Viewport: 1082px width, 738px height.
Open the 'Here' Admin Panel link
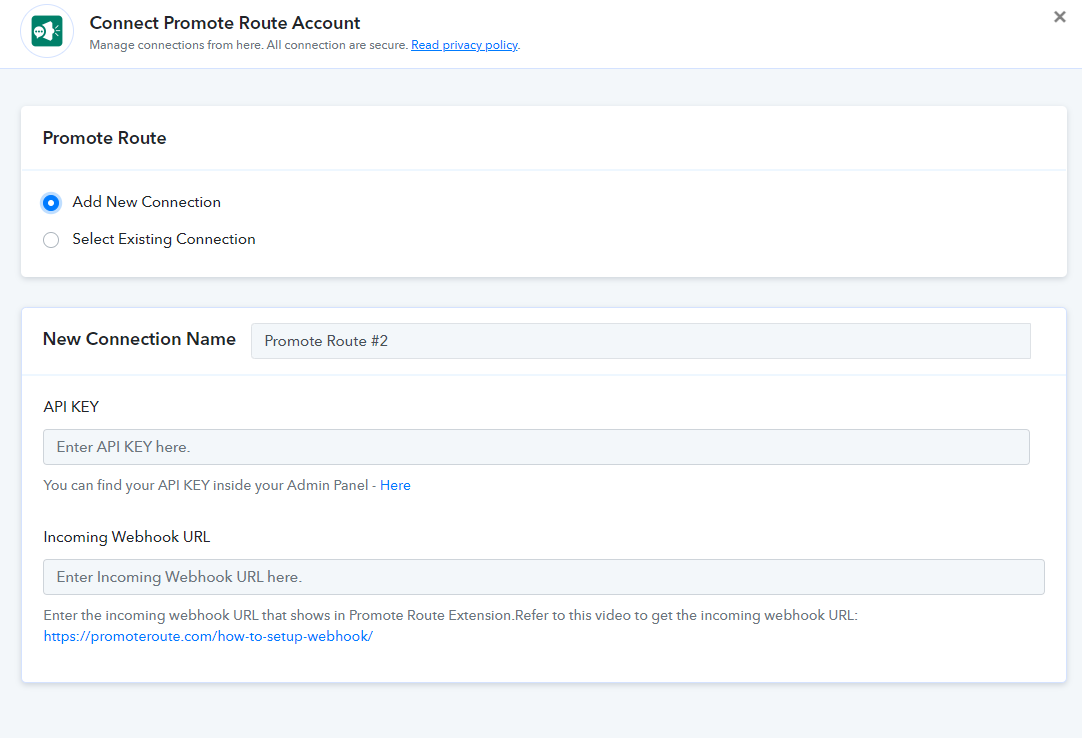(395, 485)
